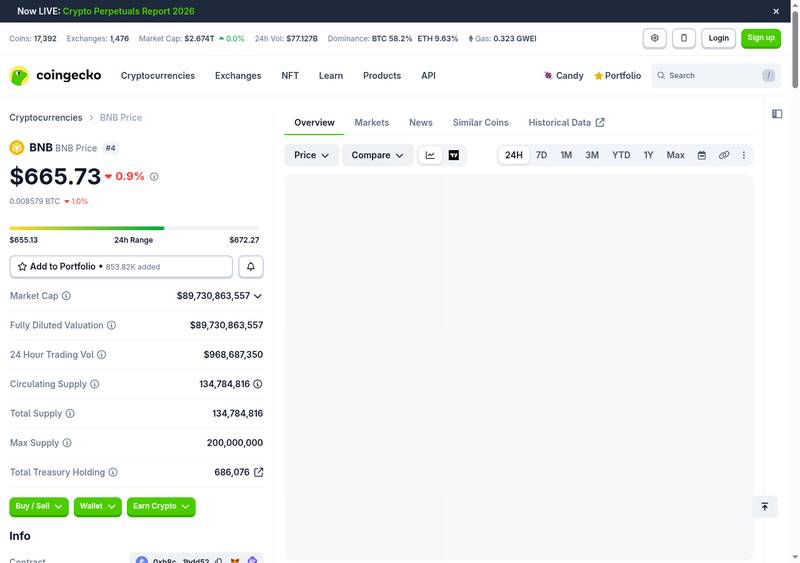Click the mobile app icon button
Screen dimensions: 800x563
click(x=684, y=38)
